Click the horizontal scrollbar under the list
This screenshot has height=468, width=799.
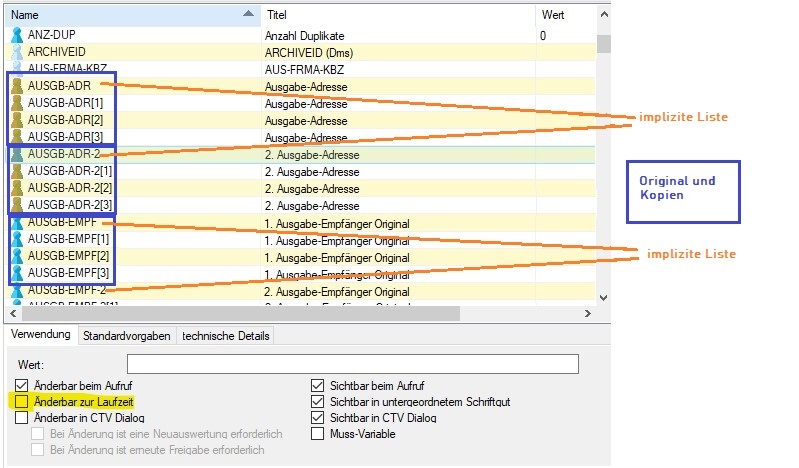tap(230, 313)
